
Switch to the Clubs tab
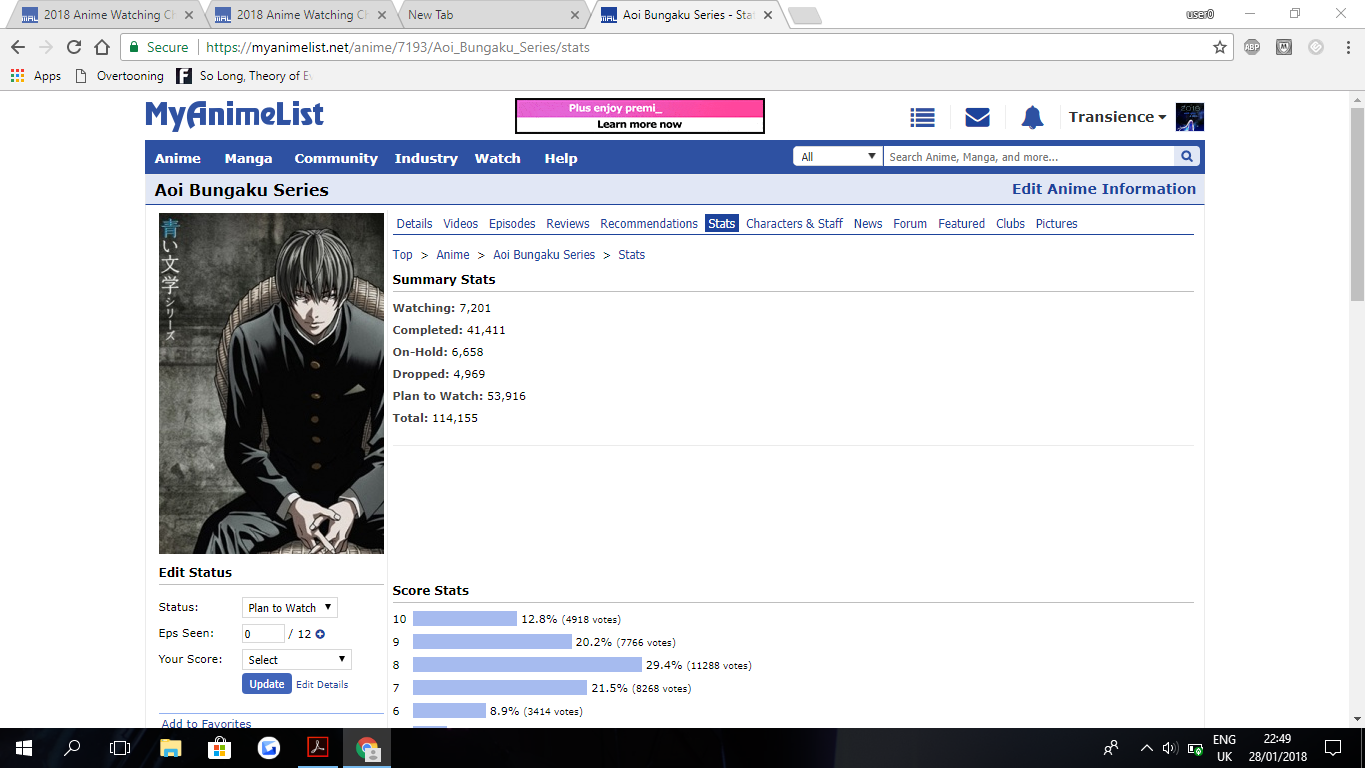point(1010,224)
